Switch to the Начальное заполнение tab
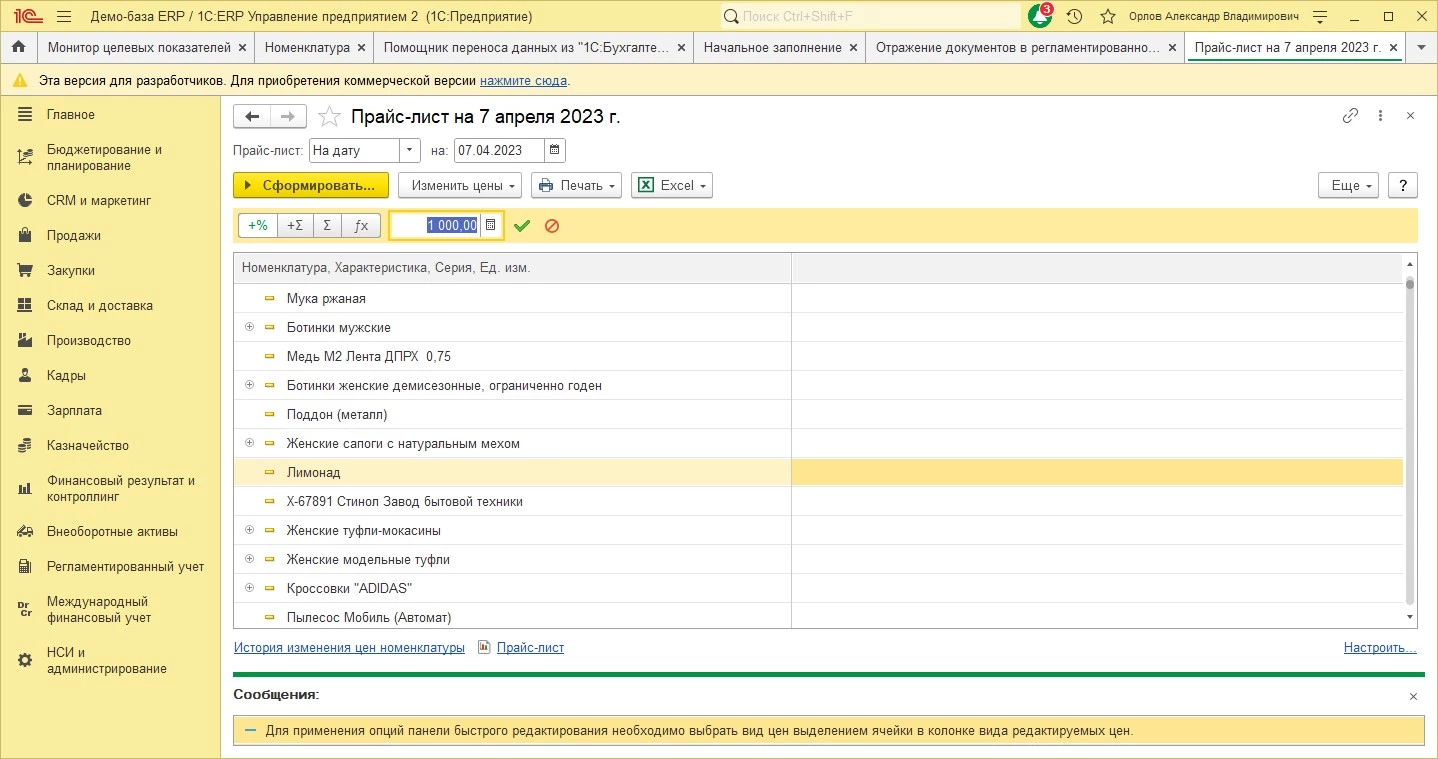Screen dimensions: 1438x759 772,47
